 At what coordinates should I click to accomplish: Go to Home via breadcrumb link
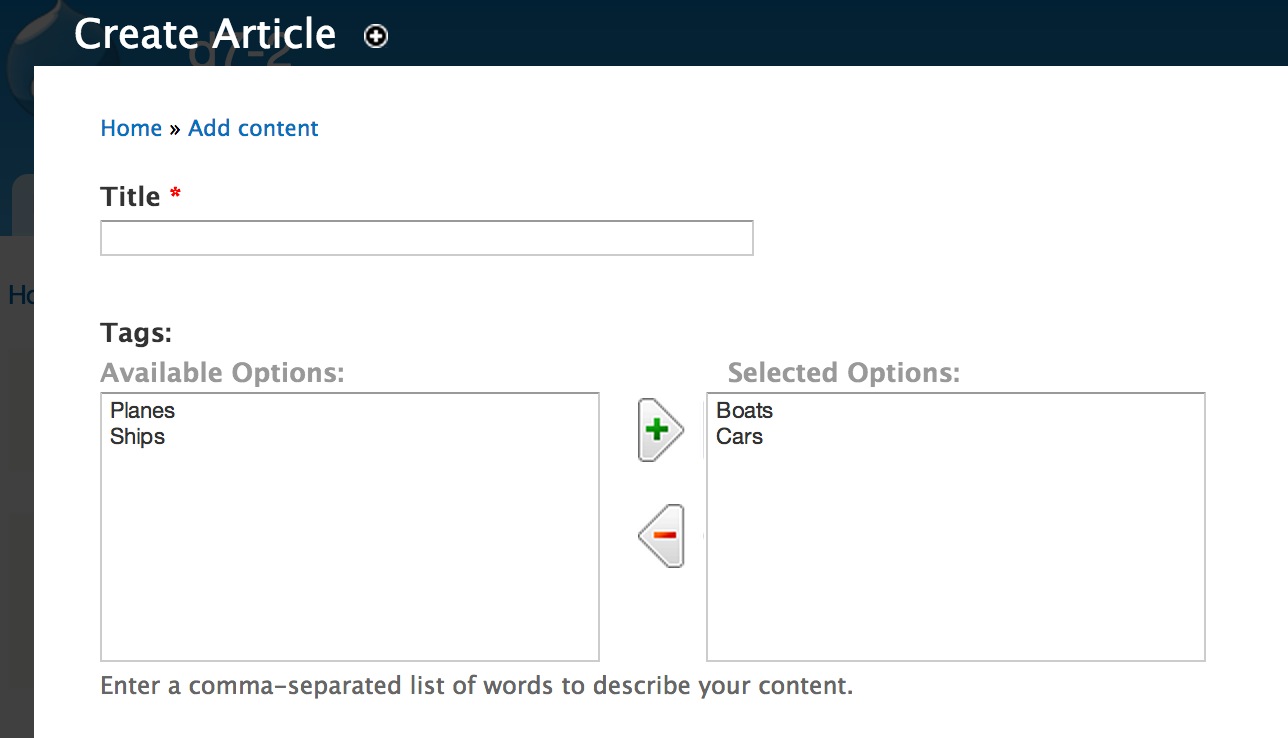[131, 128]
